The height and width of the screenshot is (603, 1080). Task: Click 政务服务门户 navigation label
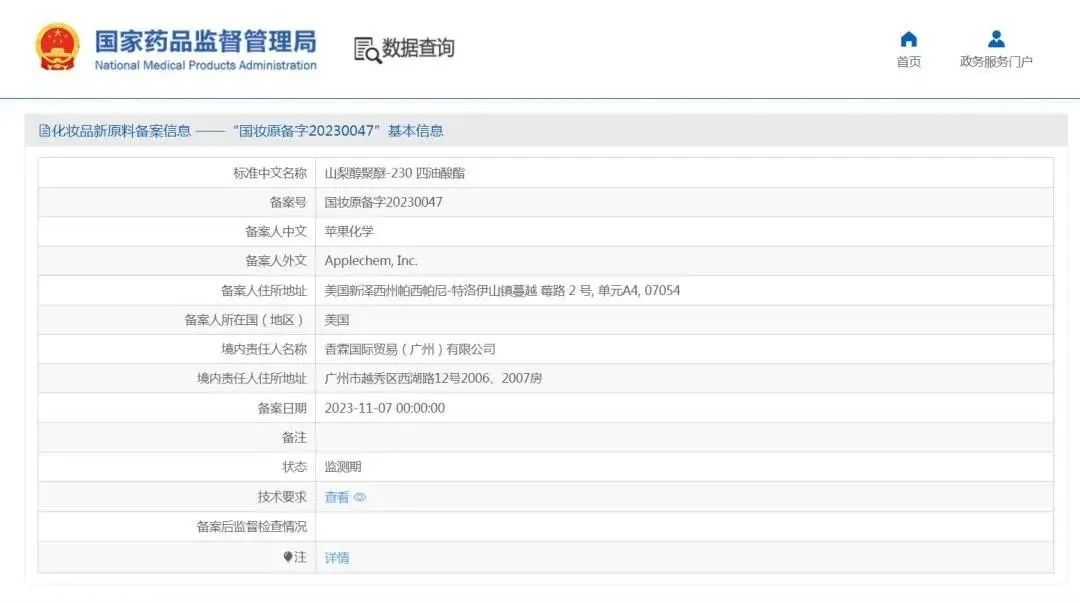click(996, 61)
